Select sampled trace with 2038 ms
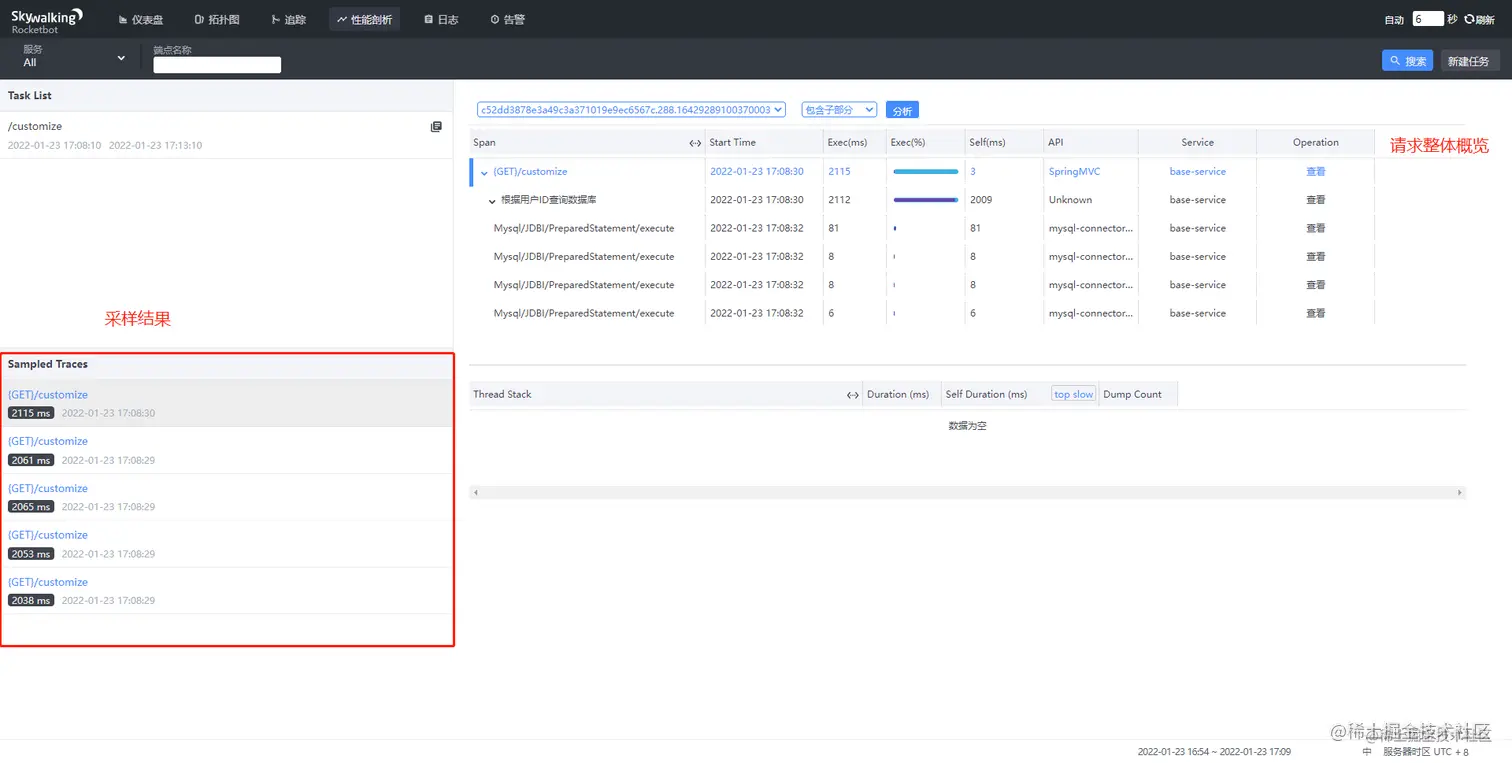Image resolution: width=1512 pixels, height=763 pixels. [x=226, y=591]
